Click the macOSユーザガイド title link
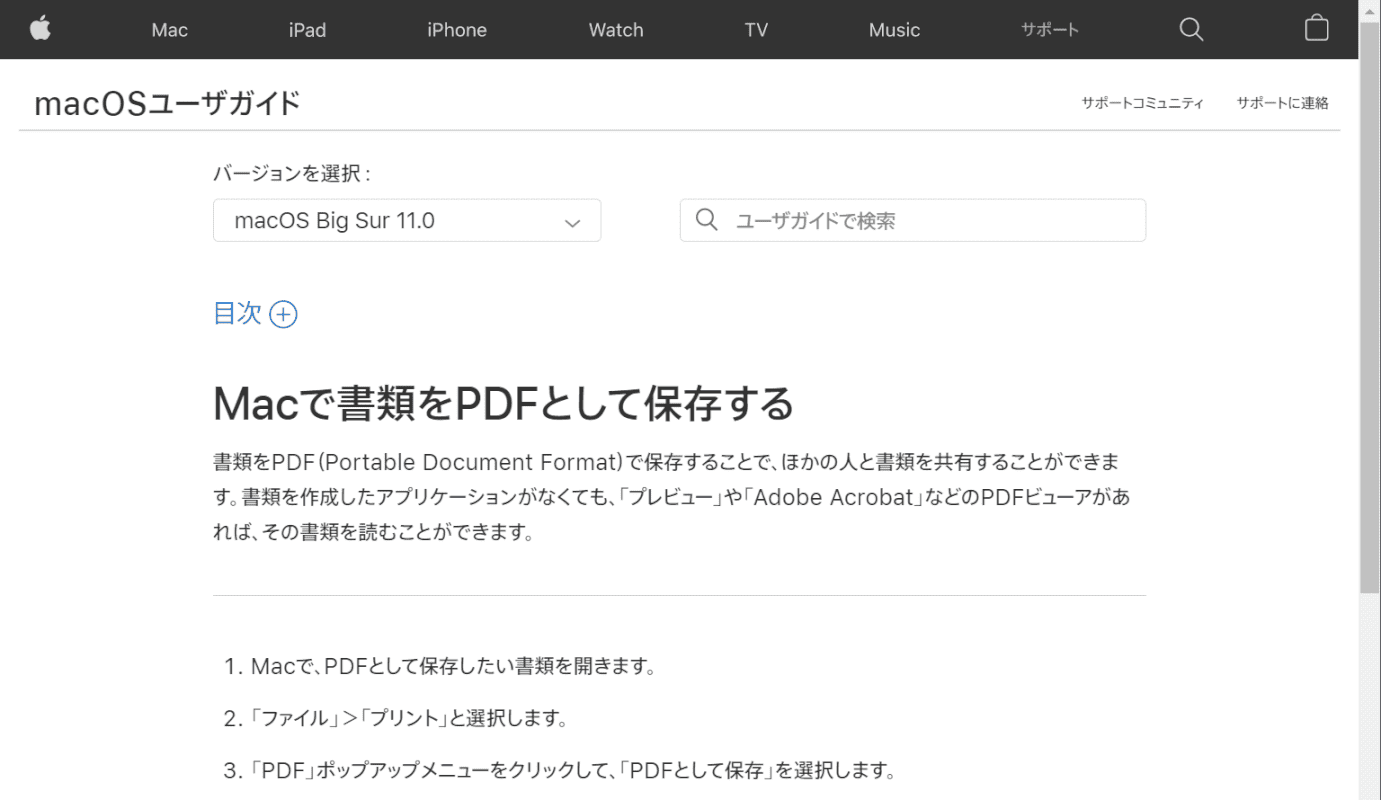This screenshot has height=800, width=1381. pyautogui.click(x=167, y=103)
